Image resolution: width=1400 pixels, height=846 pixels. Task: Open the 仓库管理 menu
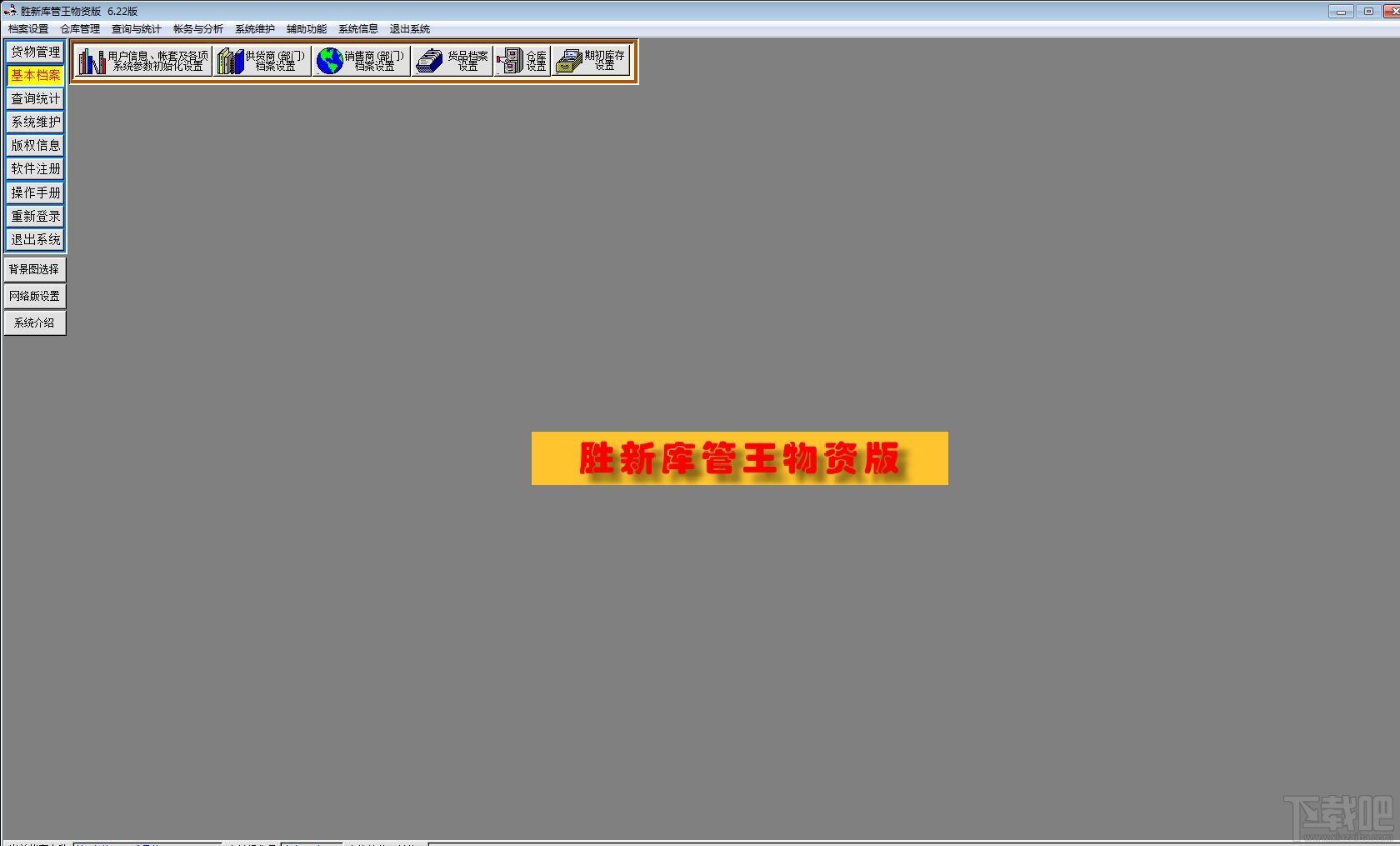[80, 29]
